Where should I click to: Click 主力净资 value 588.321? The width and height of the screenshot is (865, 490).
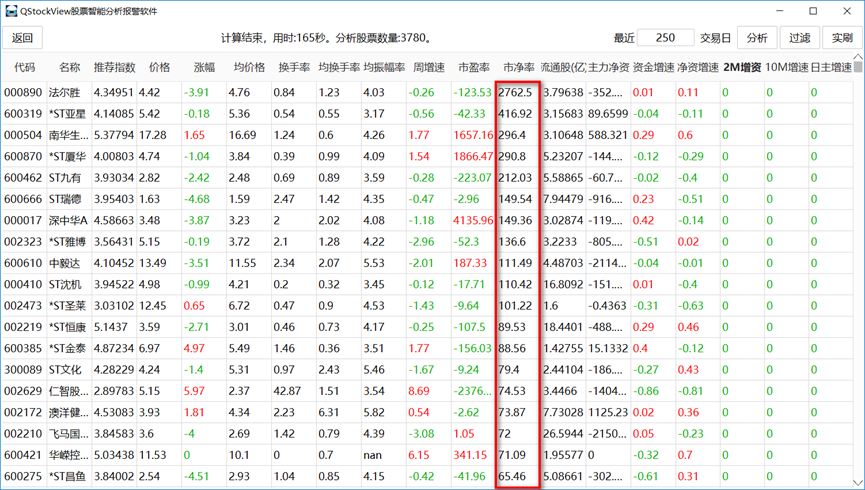point(608,135)
